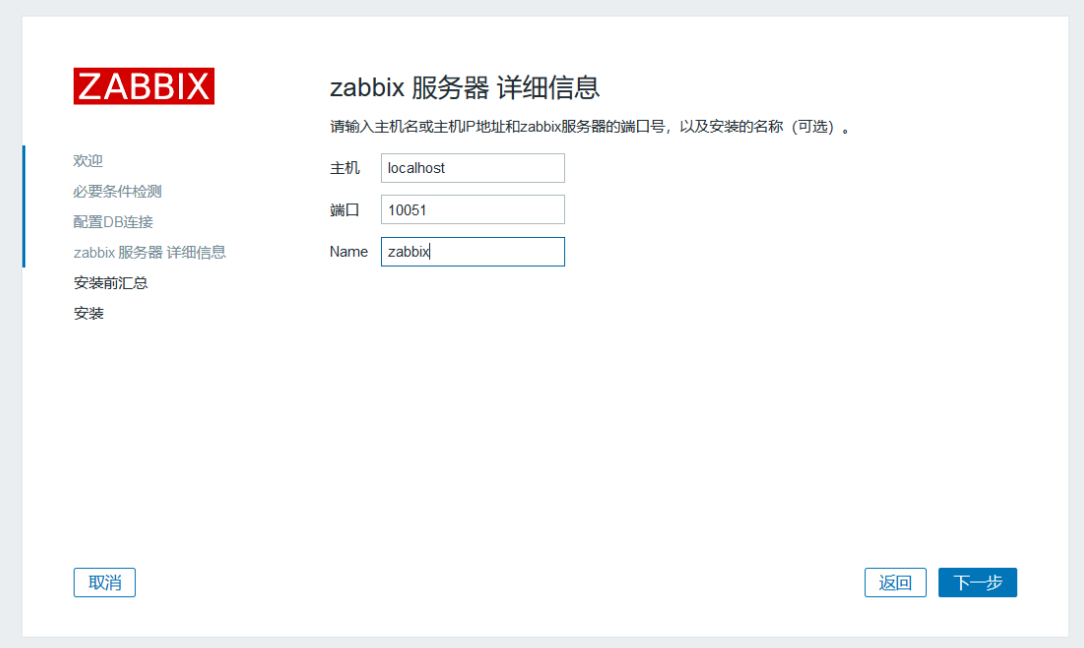The image size is (1084, 648).
Task: Click the blue step progress bar
Action: click(x=24, y=206)
